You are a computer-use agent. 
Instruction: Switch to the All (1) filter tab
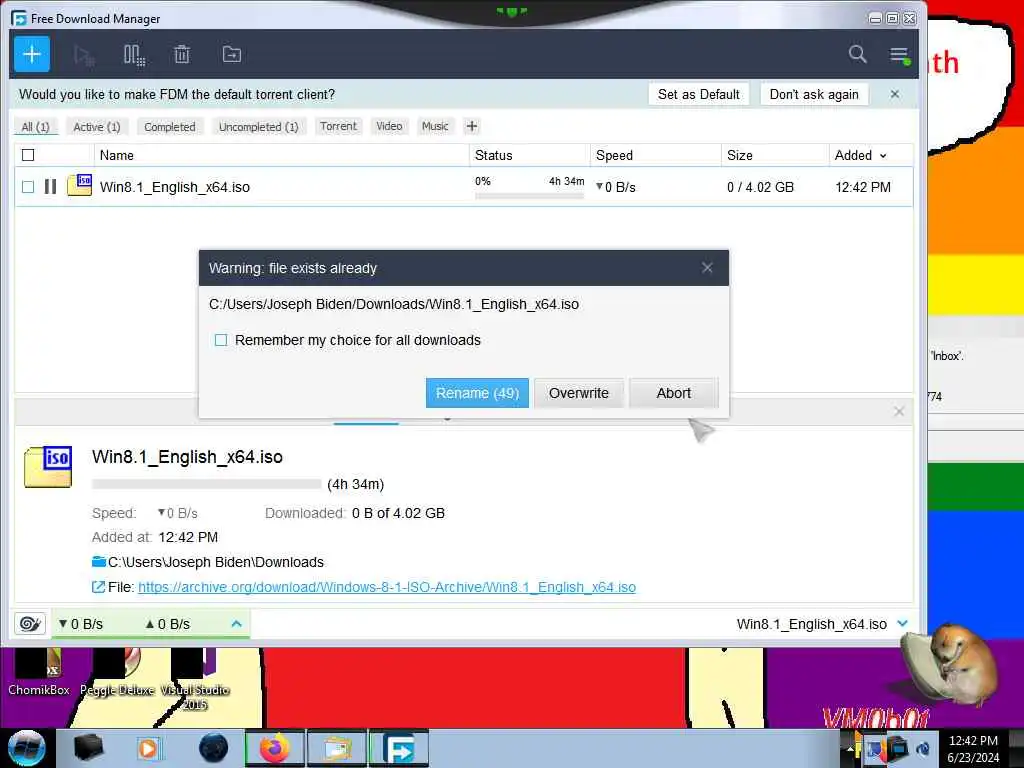(35, 127)
